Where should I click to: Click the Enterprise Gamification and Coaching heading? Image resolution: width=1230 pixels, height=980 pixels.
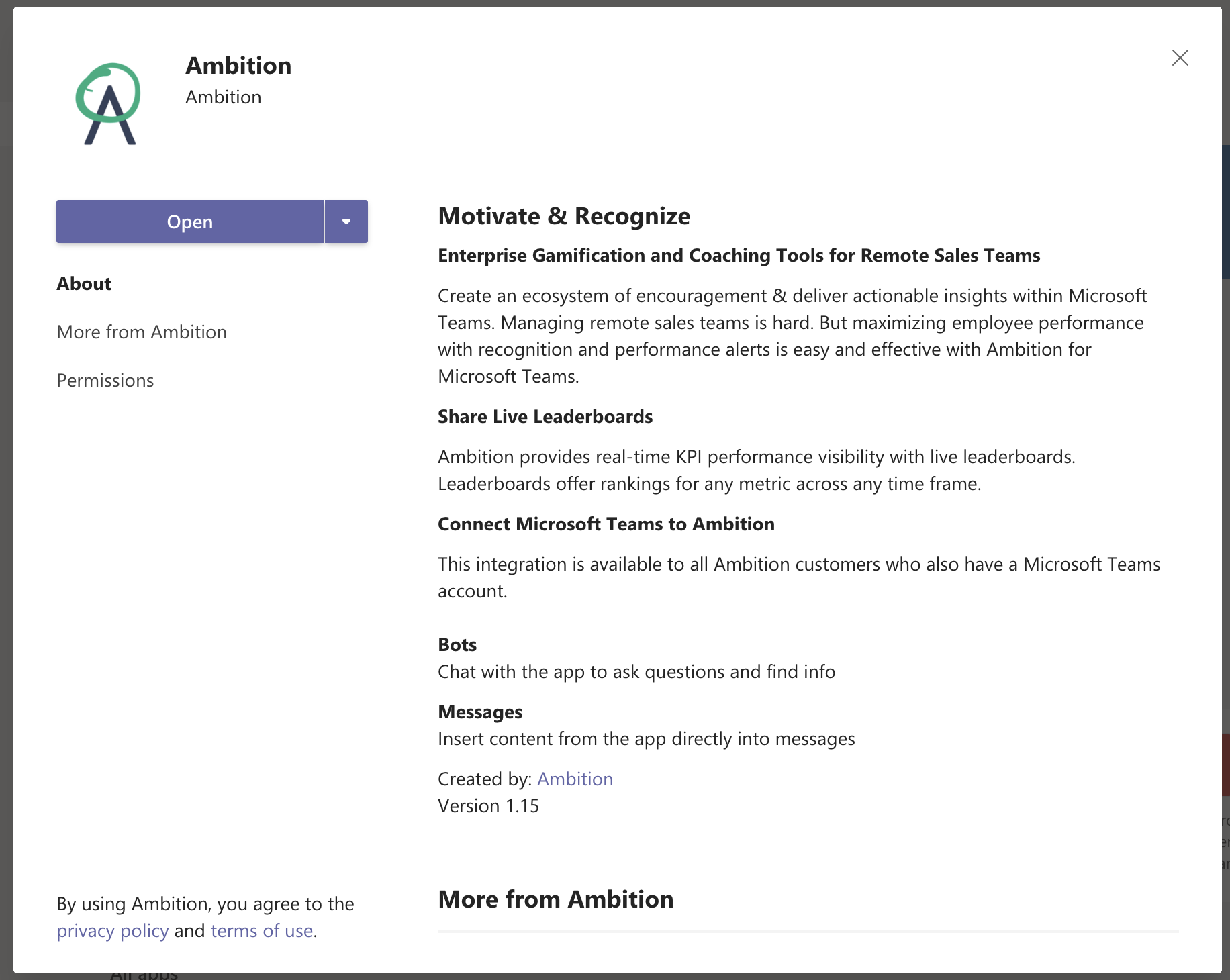[739, 256]
